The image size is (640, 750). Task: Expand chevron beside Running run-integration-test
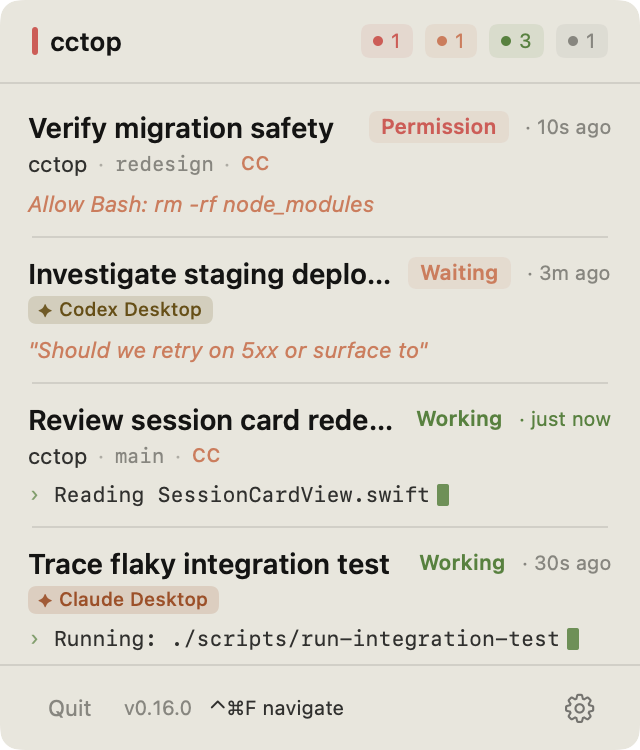pyautogui.click(x=34, y=639)
